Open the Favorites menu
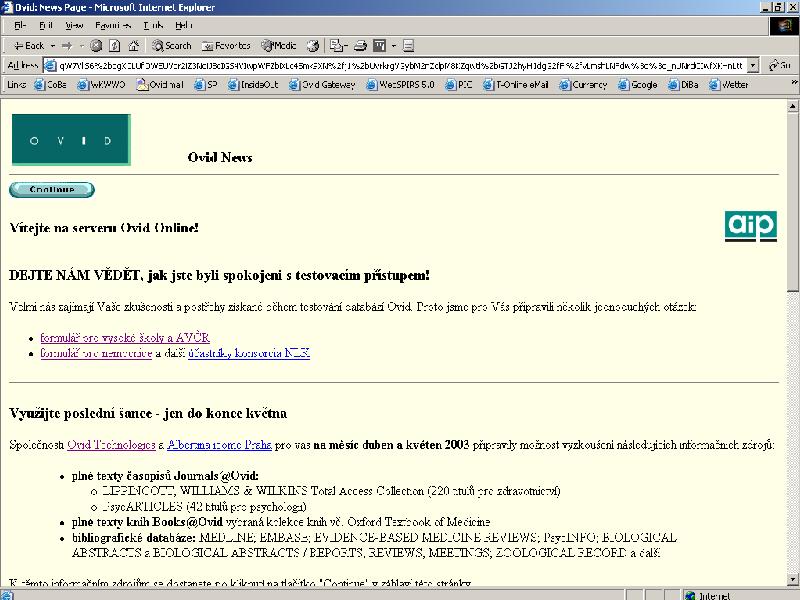Viewport: 800px width, 600px height. [113, 25]
